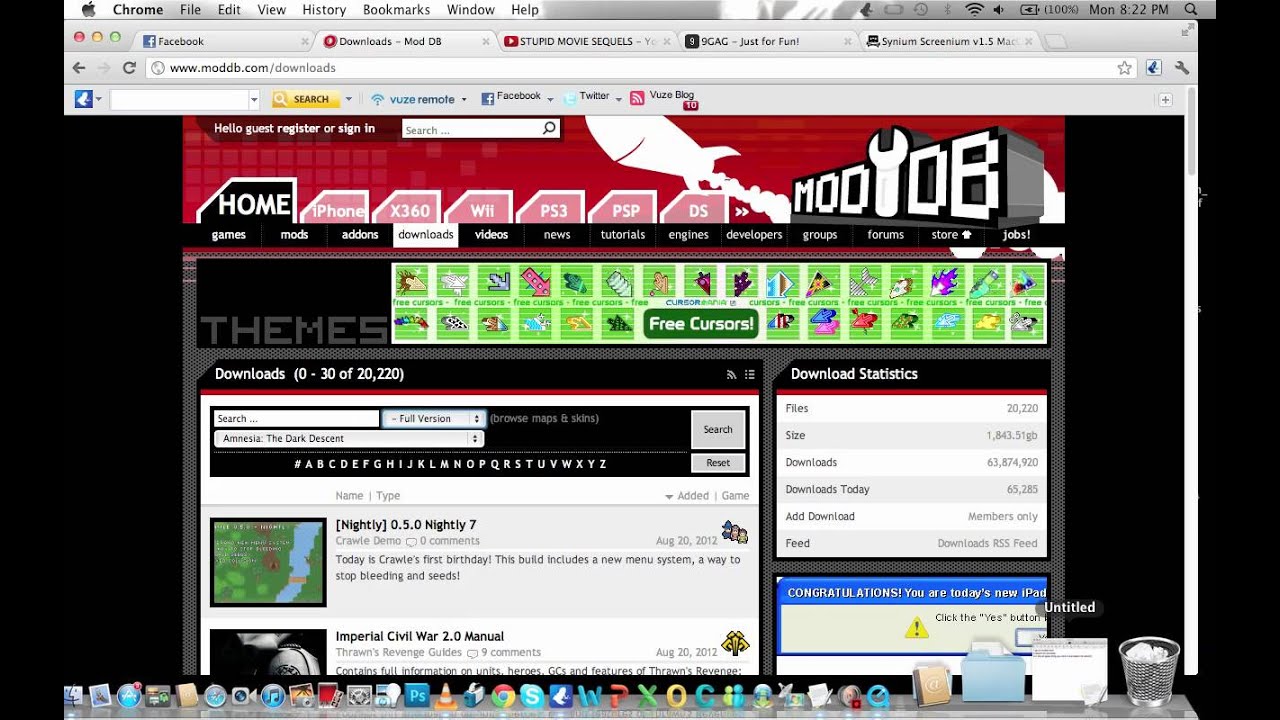Image resolution: width=1280 pixels, height=720 pixels.
Task: Click the Reset button
Action: pos(718,463)
